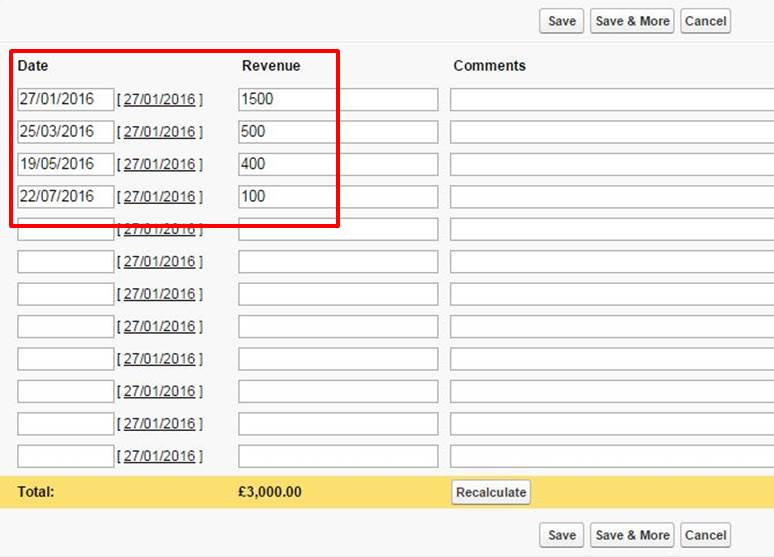This screenshot has width=774, height=557.
Task: Focus the revenue field containing 100
Action: pos(338,197)
